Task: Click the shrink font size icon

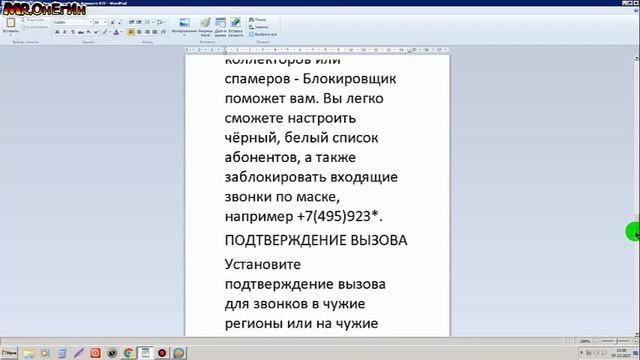Action: [x=120, y=23]
